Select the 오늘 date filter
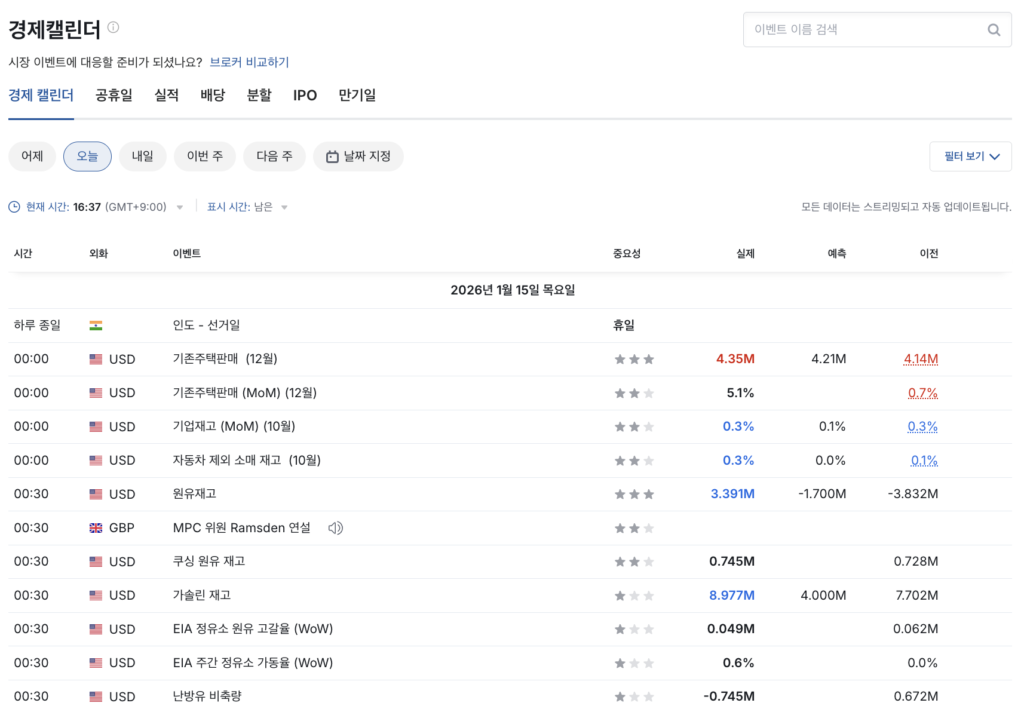The height and width of the screenshot is (712, 1024). 87,156
